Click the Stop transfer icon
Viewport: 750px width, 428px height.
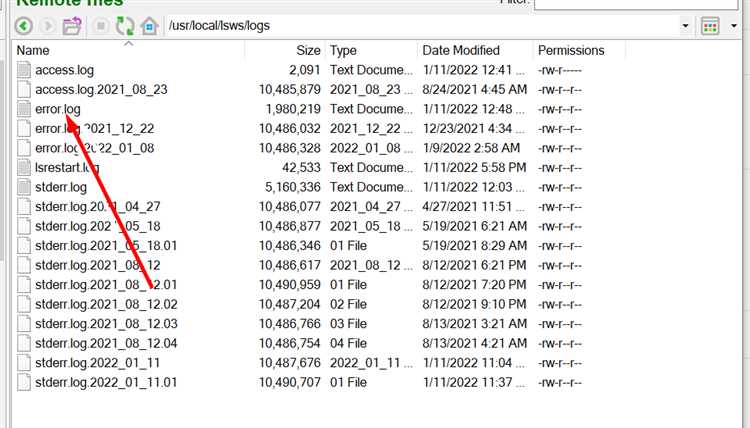(100, 26)
